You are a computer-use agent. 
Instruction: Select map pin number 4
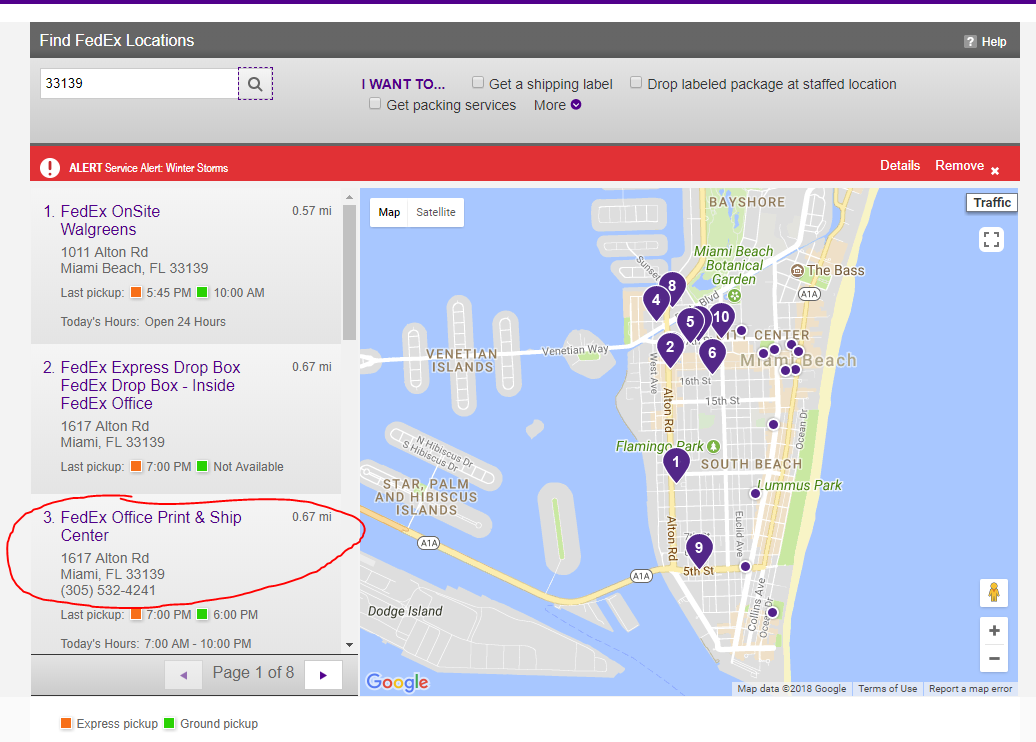point(655,301)
